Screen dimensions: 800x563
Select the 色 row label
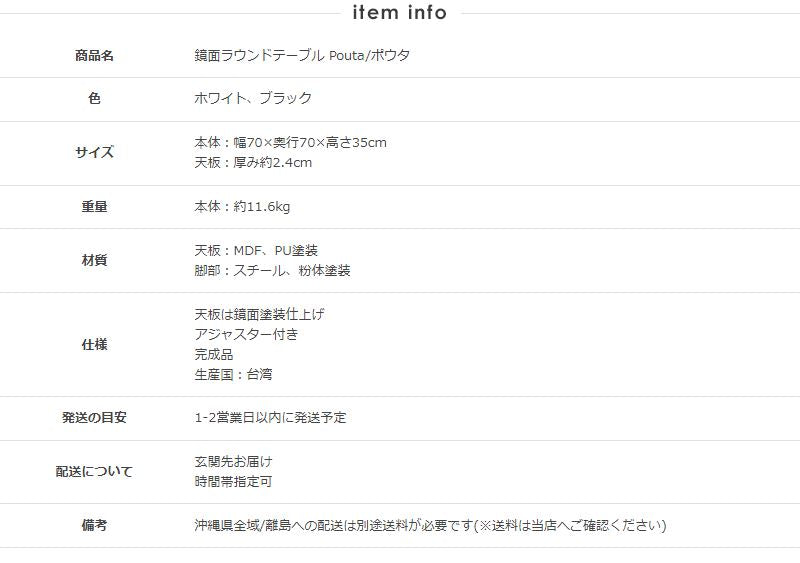(94, 99)
